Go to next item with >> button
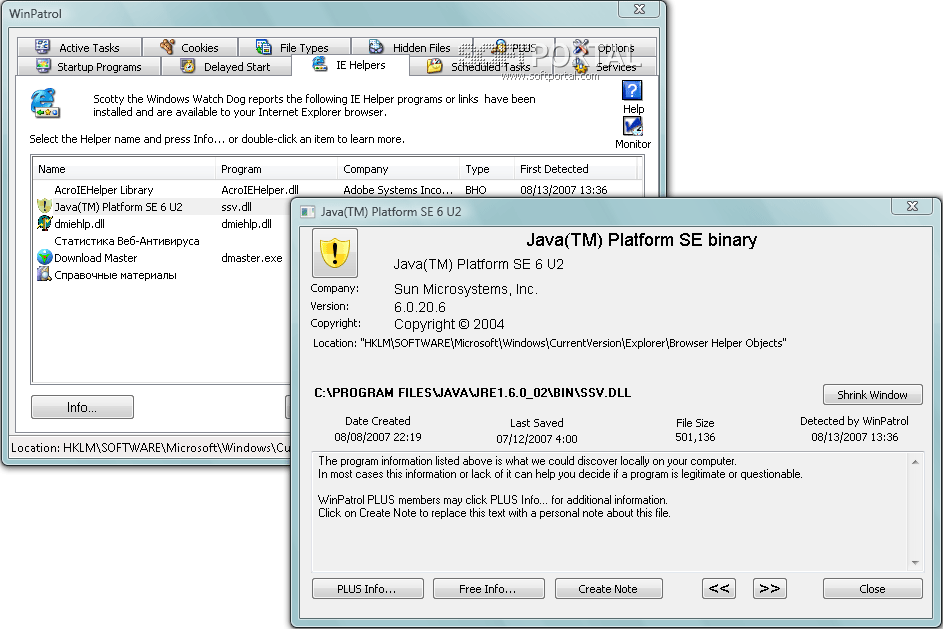The width and height of the screenshot is (943, 629). pyautogui.click(x=770, y=589)
